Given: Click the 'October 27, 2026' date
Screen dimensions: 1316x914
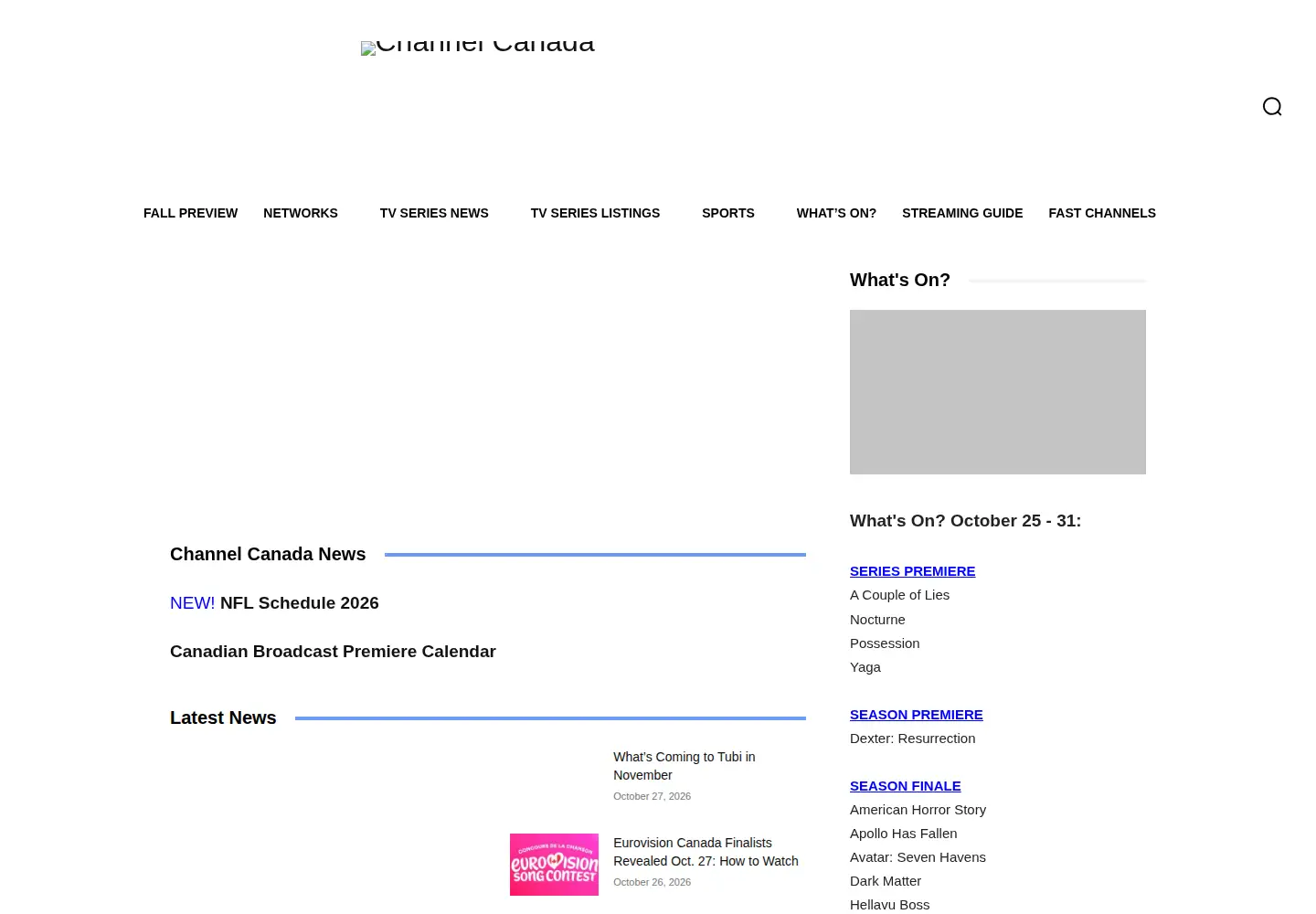Looking at the screenshot, I should 652,796.
